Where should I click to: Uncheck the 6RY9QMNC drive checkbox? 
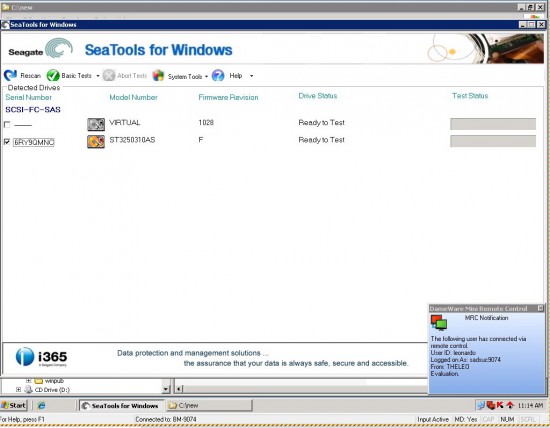[x=7, y=142]
